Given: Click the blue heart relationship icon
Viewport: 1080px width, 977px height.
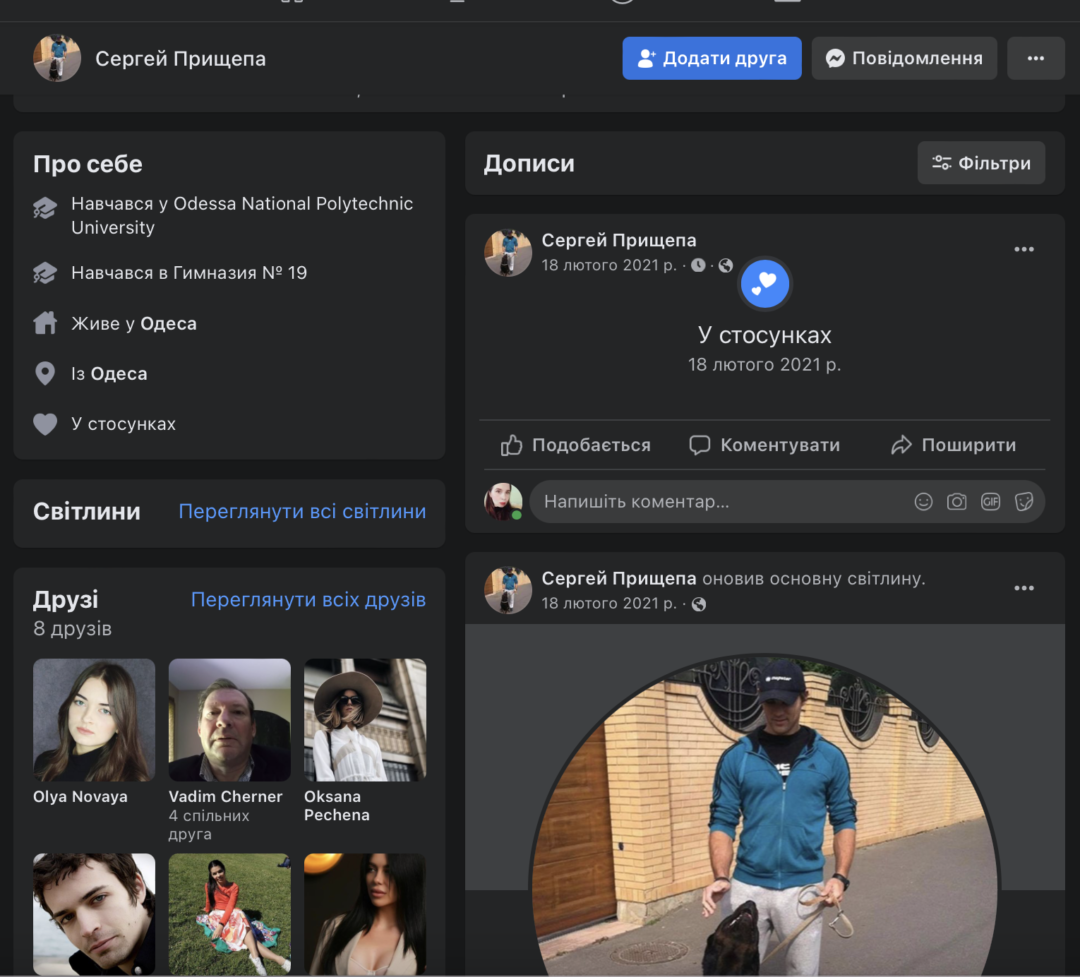Looking at the screenshot, I should (x=765, y=283).
